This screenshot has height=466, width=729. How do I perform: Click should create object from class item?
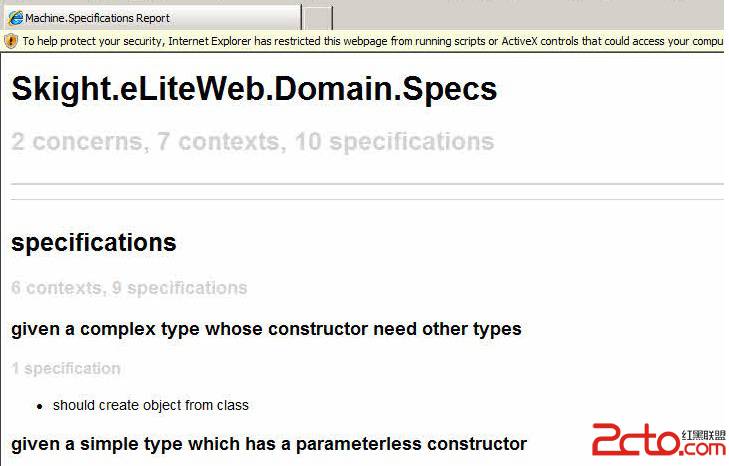151,405
